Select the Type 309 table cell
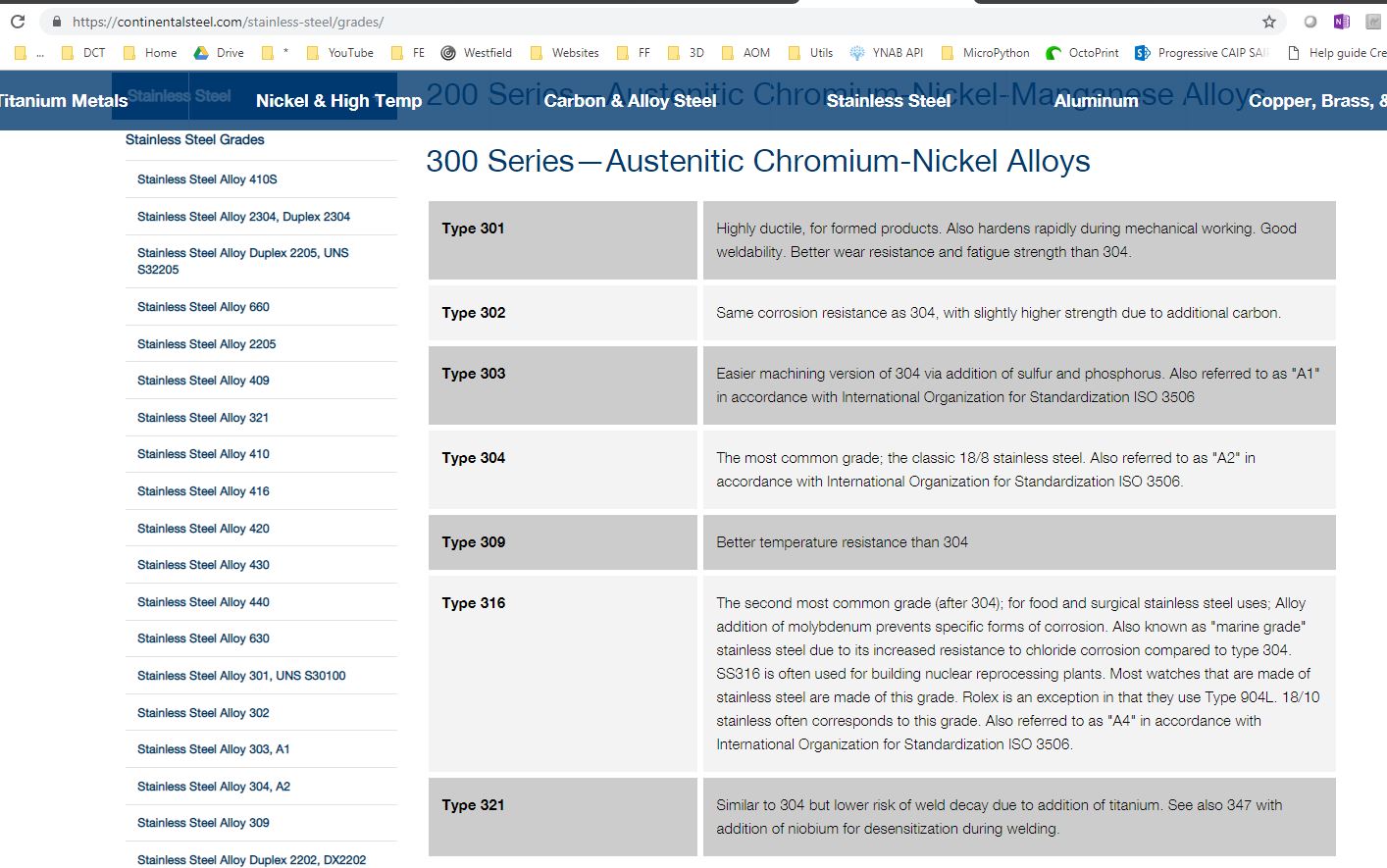 563,542
